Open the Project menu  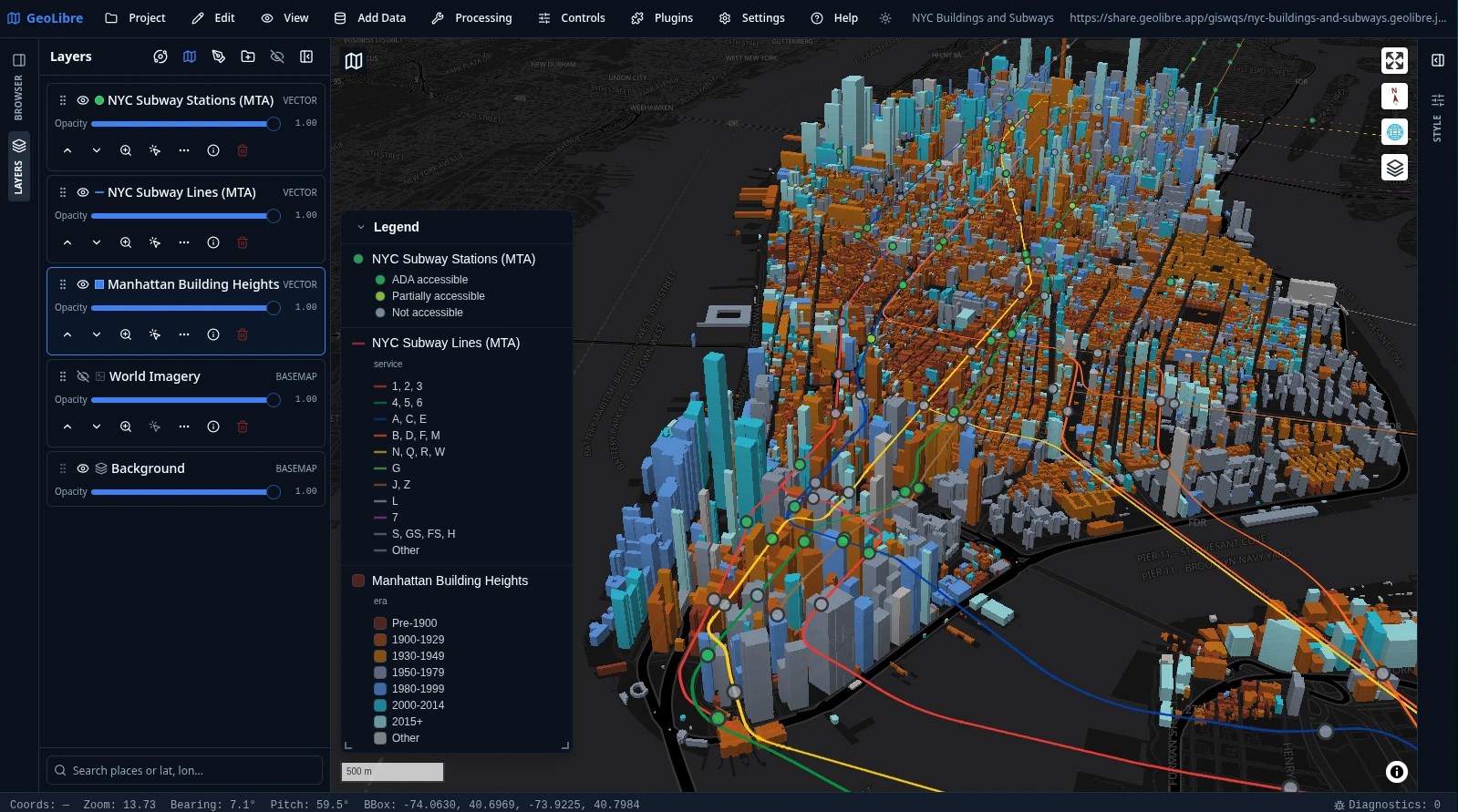[x=135, y=18]
